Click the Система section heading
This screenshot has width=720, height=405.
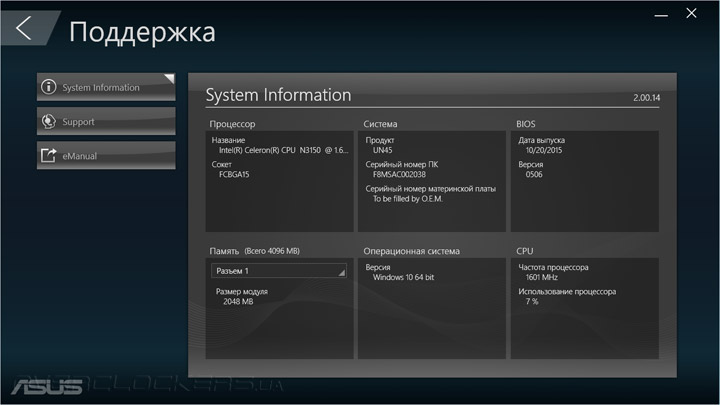(x=380, y=124)
